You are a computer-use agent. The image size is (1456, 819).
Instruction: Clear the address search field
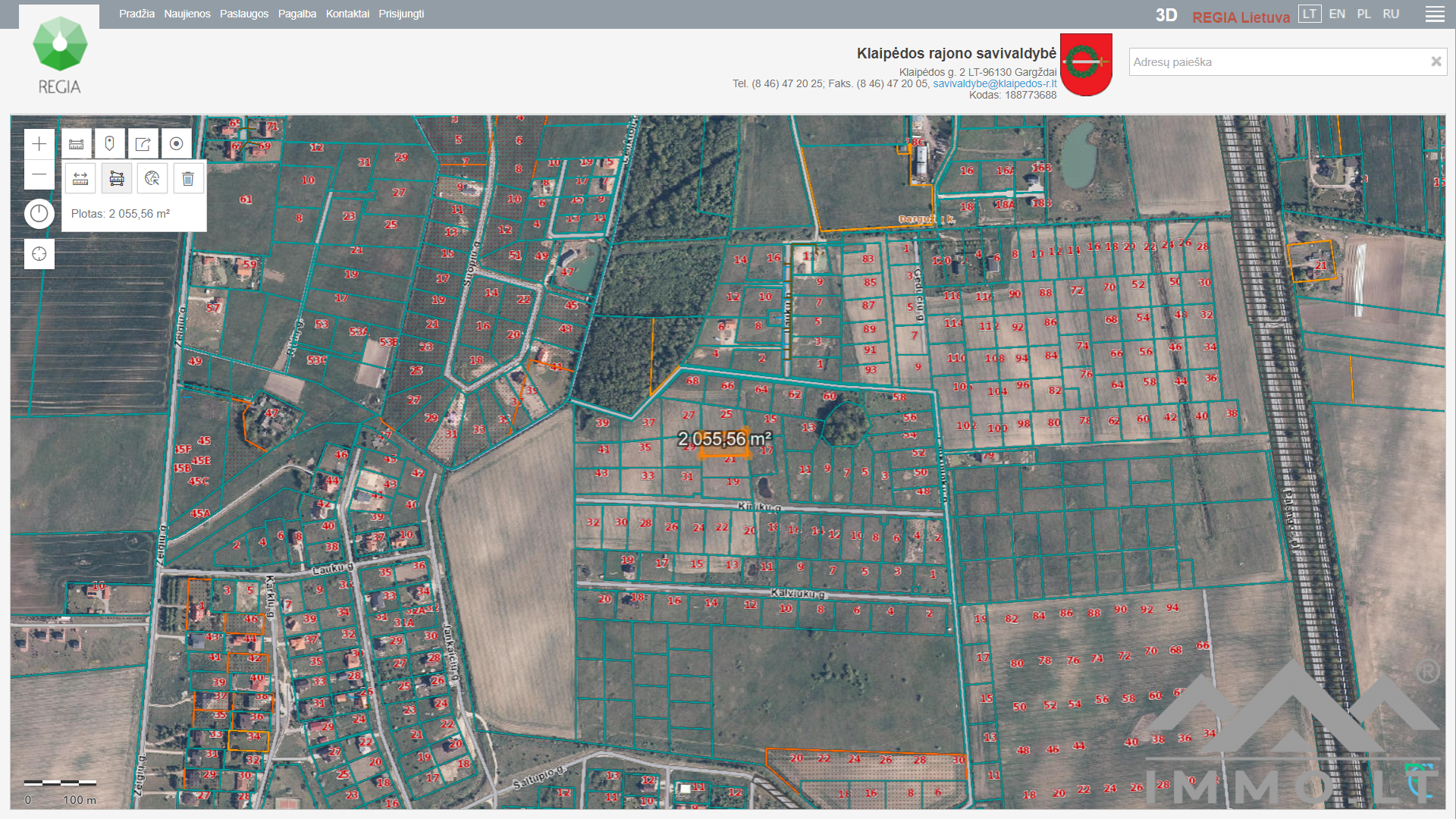point(1436,62)
